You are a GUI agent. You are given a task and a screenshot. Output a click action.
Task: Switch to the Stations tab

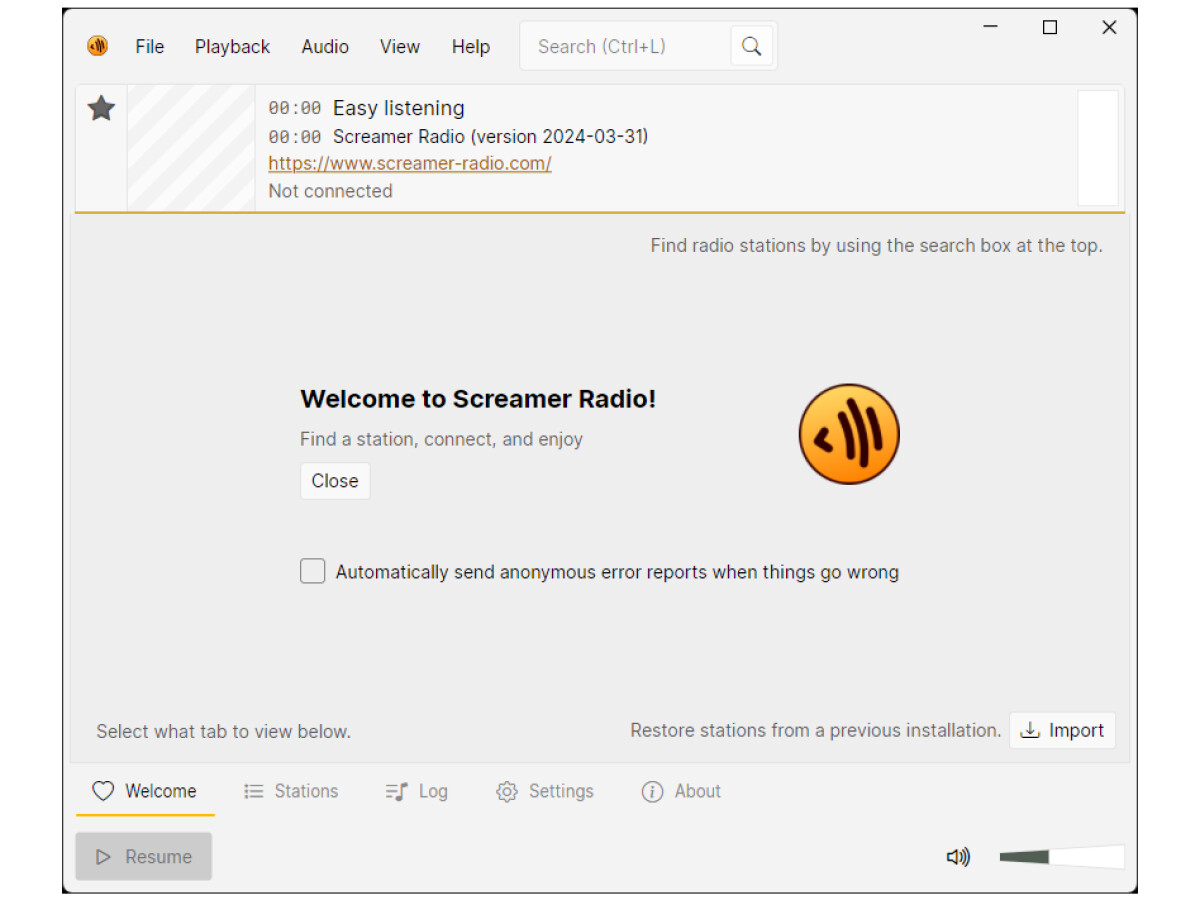coord(291,791)
